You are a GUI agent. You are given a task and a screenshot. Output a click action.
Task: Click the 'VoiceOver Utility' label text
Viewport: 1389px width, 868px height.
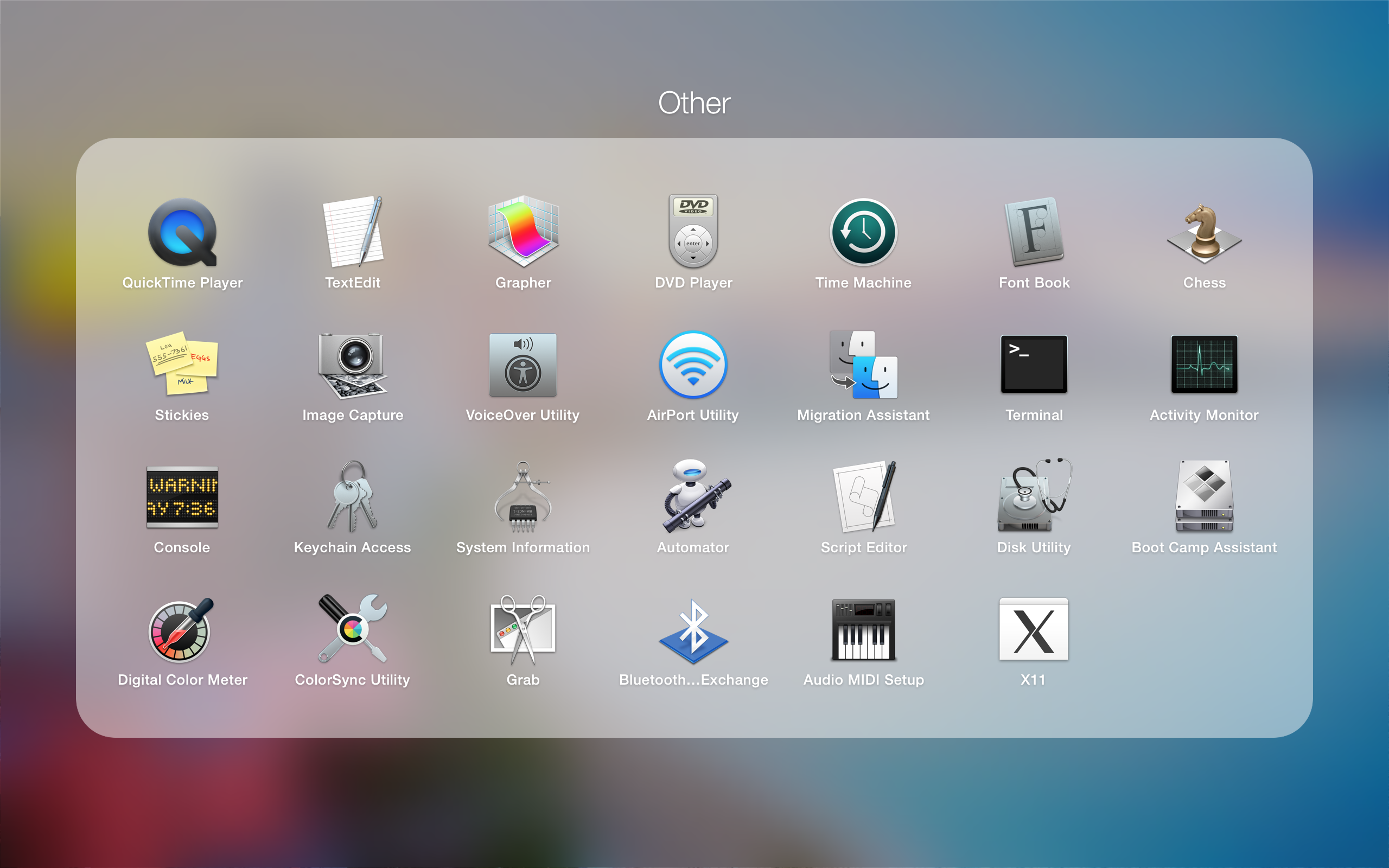point(523,416)
